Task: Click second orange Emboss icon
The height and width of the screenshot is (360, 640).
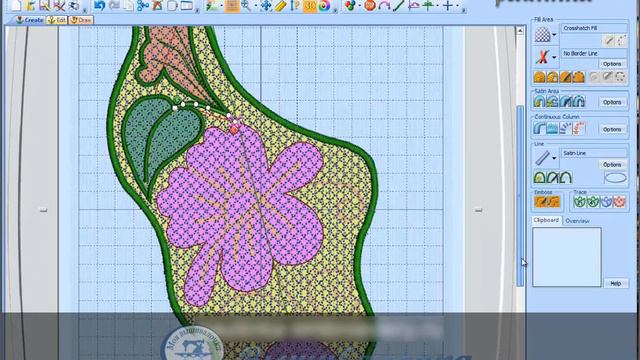Action: (x=554, y=202)
